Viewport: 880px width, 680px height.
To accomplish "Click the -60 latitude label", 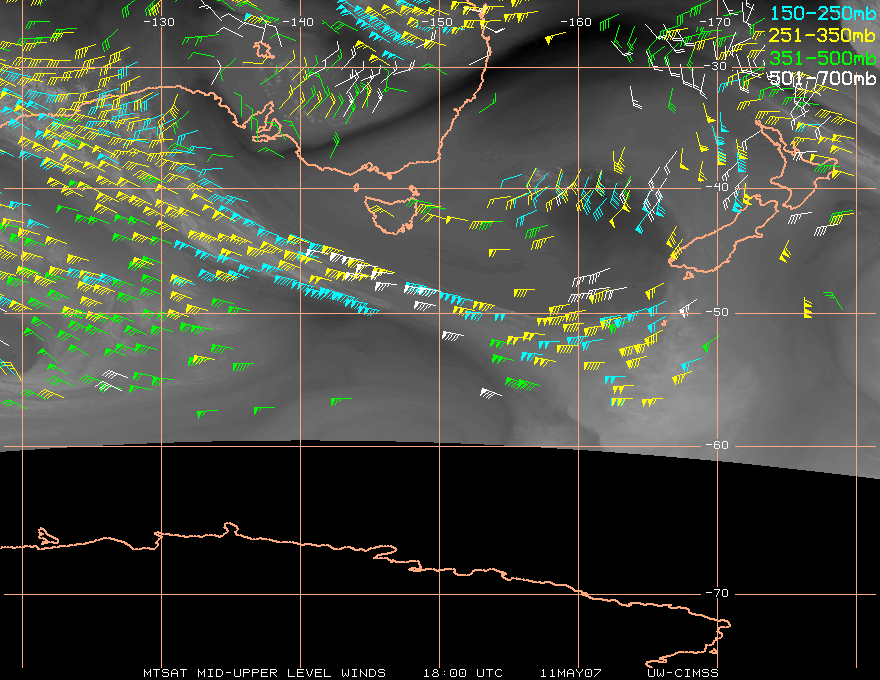I will (x=717, y=445).
